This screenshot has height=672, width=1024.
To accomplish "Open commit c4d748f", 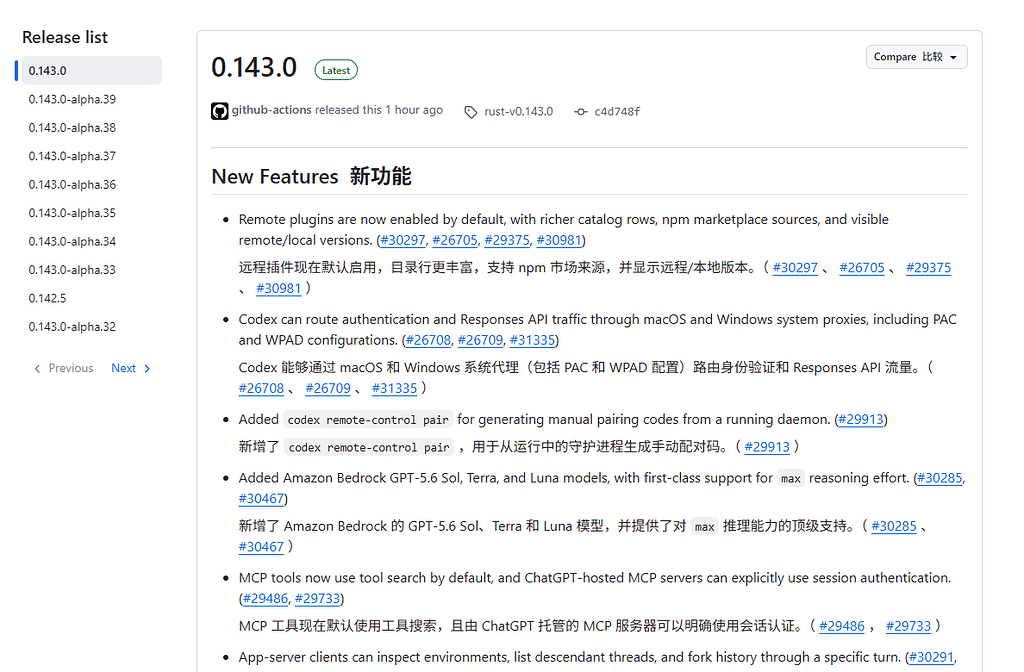I will pos(616,112).
